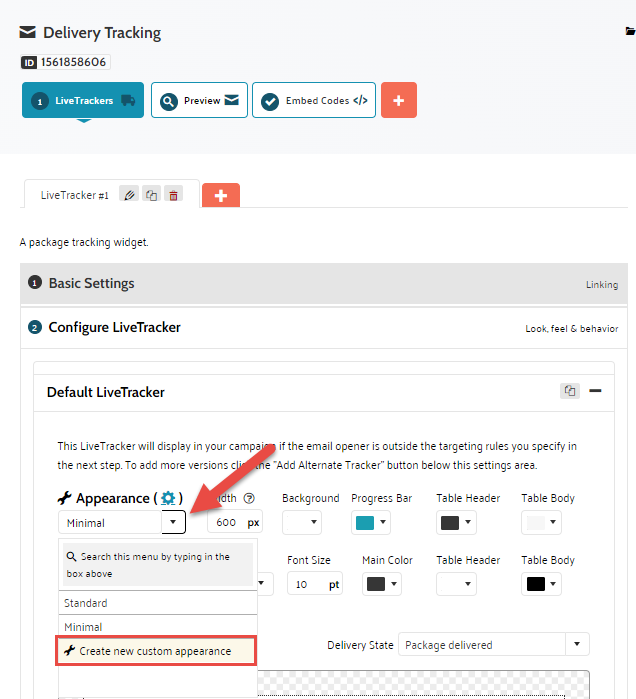Open the second-row black Table Body color picker

541,584
